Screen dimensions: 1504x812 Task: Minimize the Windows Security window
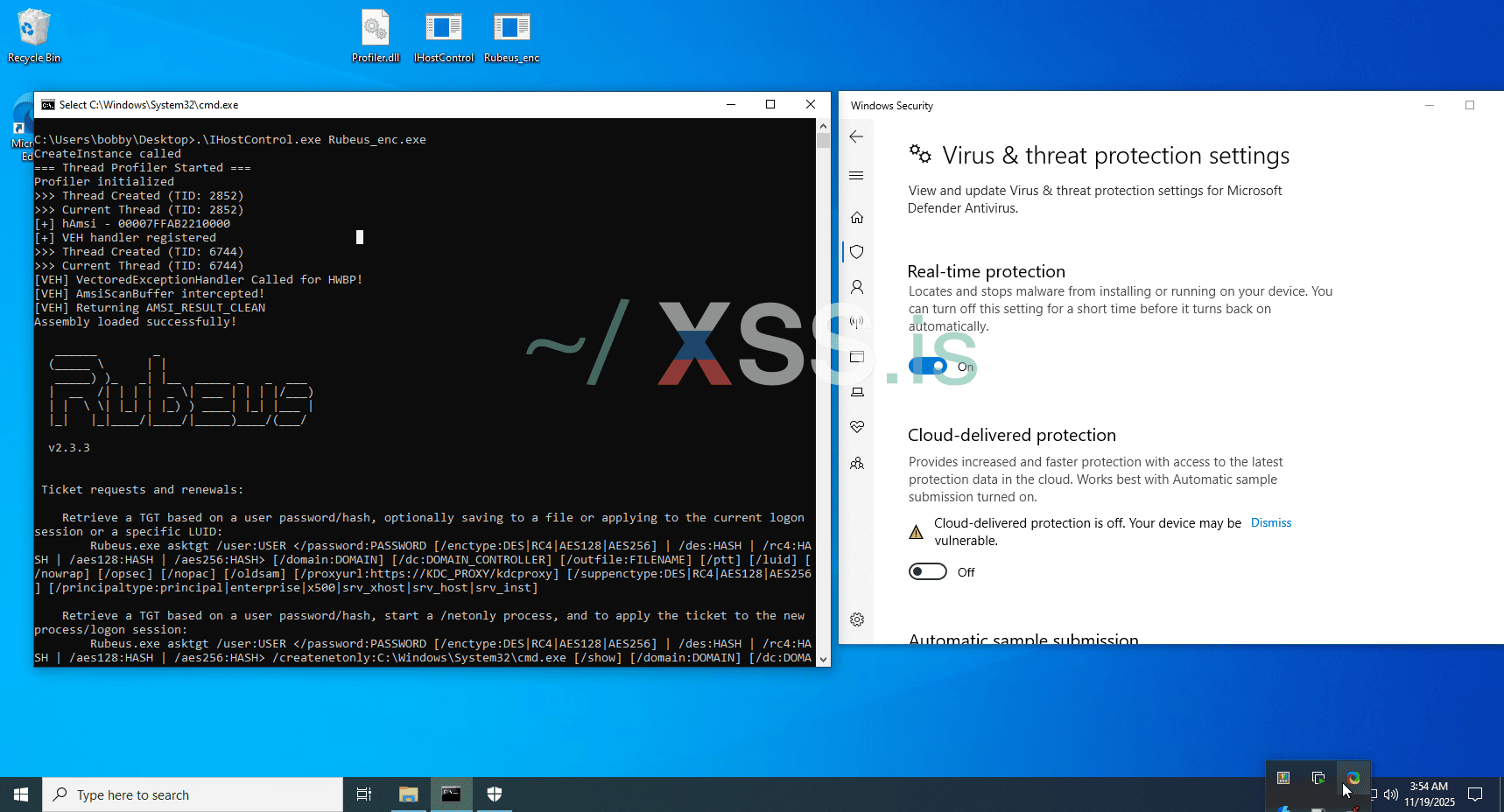point(1430,105)
